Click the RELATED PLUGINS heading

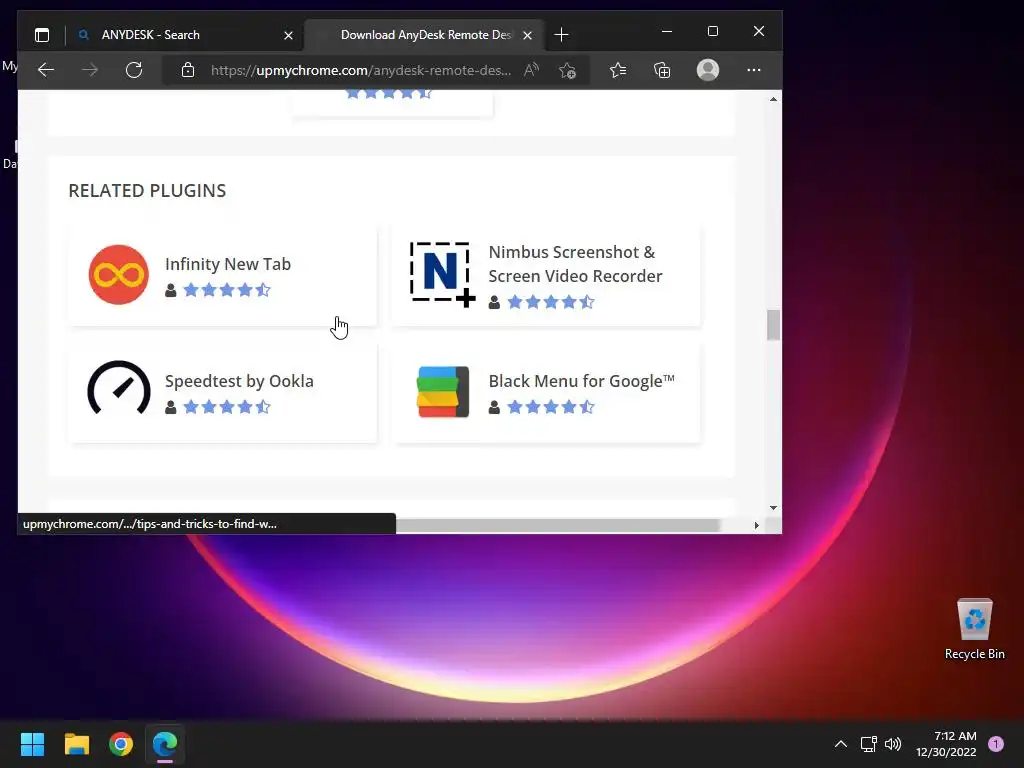tap(147, 191)
